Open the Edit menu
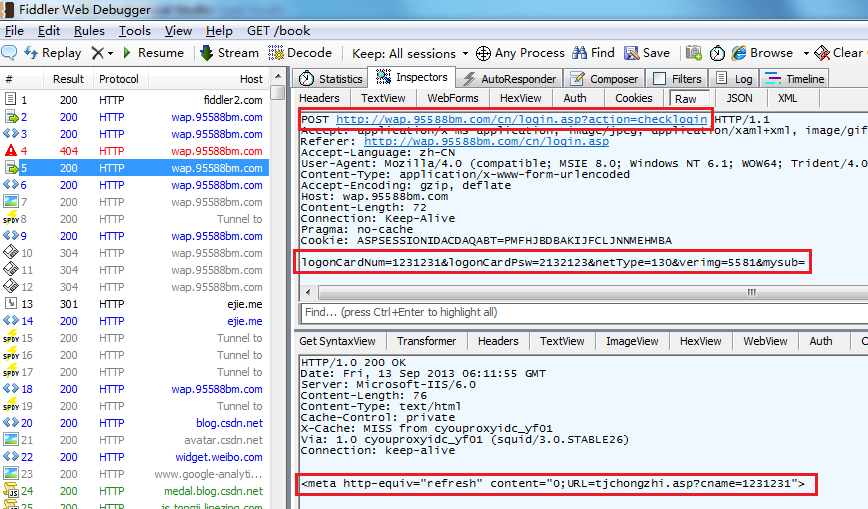 (x=49, y=30)
